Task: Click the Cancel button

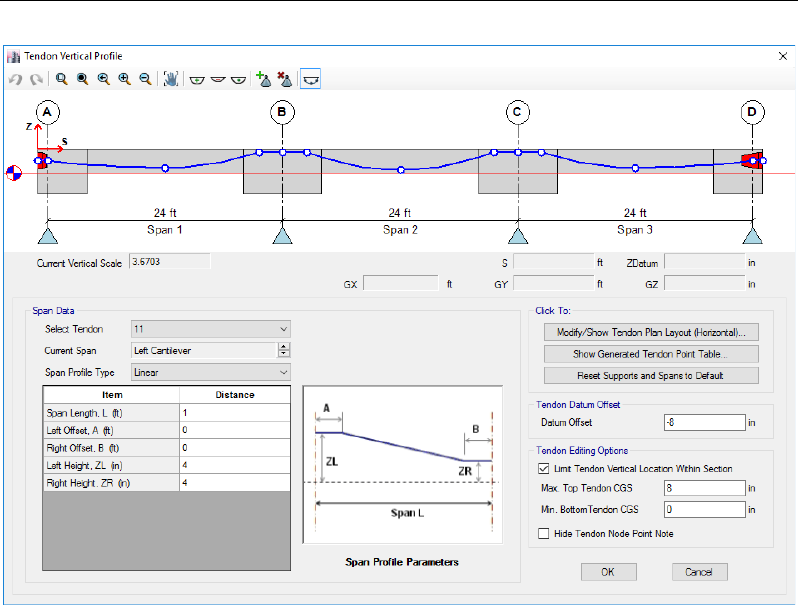Action: (699, 572)
